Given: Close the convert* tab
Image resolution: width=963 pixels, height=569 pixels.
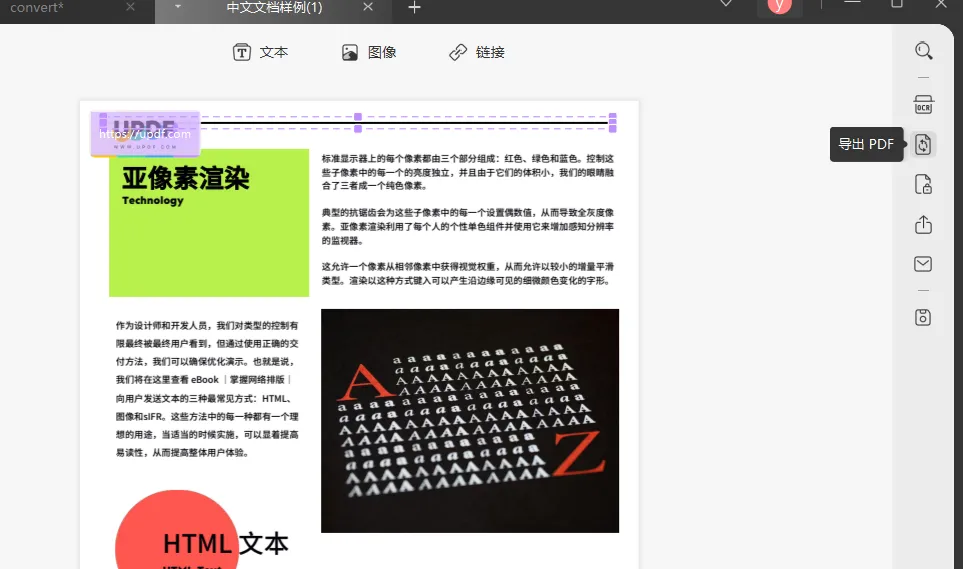Looking at the screenshot, I should pyautogui.click(x=130, y=7).
